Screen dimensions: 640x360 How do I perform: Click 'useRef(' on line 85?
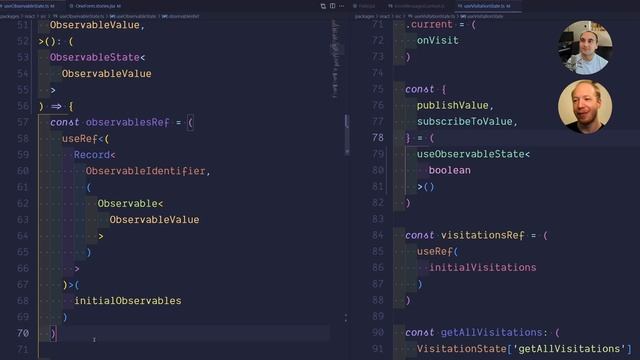tap(437, 251)
